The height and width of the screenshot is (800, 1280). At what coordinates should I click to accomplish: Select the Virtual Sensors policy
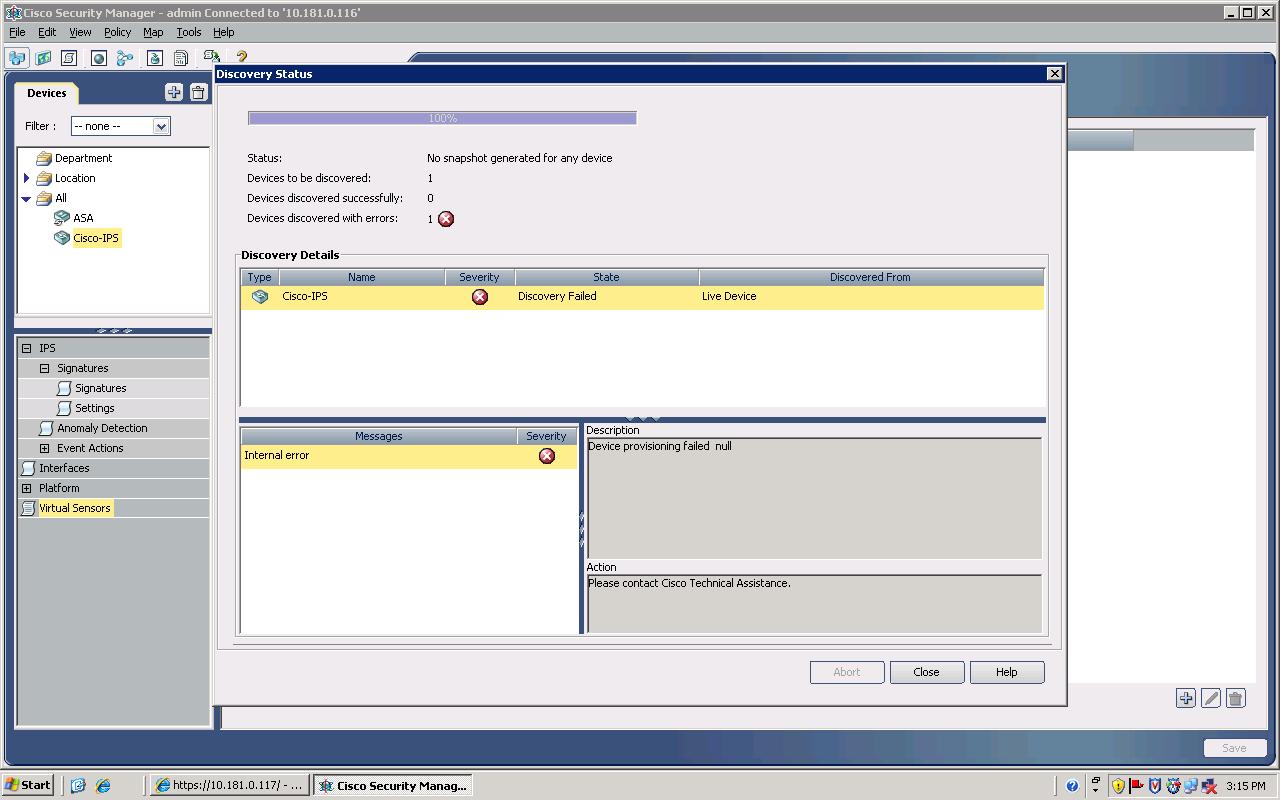click(x=75, y=508)
